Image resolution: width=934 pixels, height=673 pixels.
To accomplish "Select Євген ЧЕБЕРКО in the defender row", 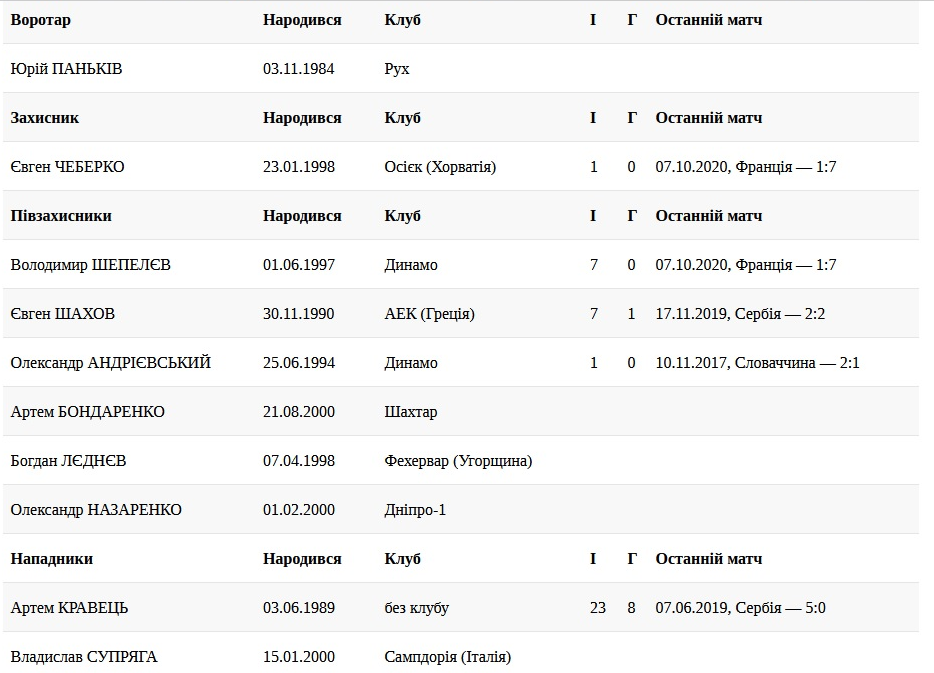I will point(67,167).
